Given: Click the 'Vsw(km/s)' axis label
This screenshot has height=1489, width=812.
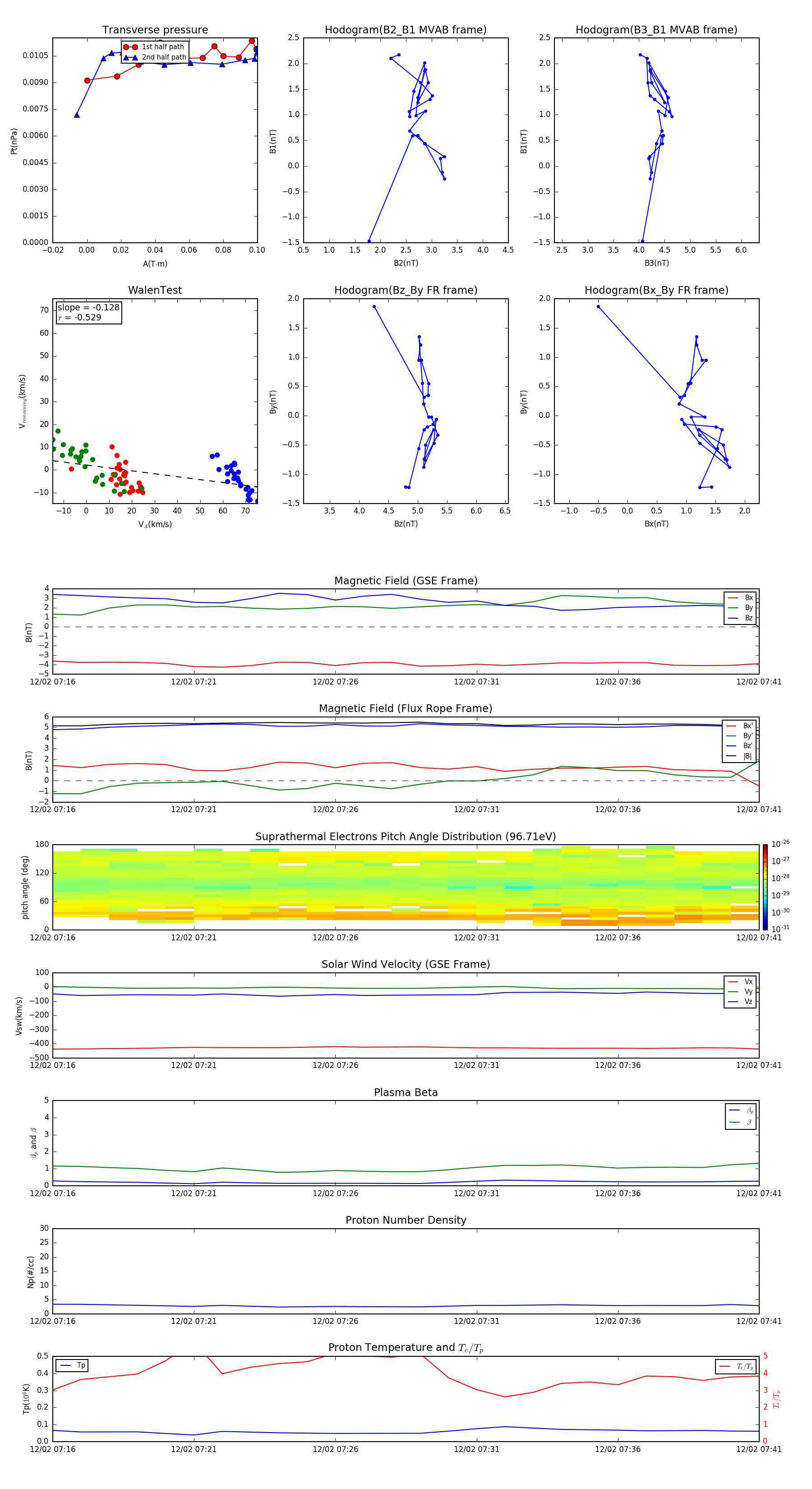Looking at the screenshot, I should tap(19, 1016).
